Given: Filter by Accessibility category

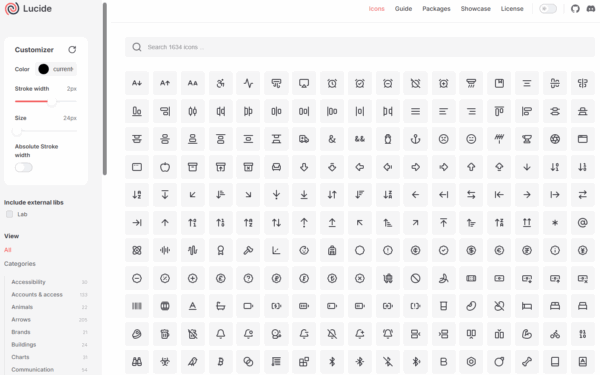Looking at the screenshot, I should (28, 282).
